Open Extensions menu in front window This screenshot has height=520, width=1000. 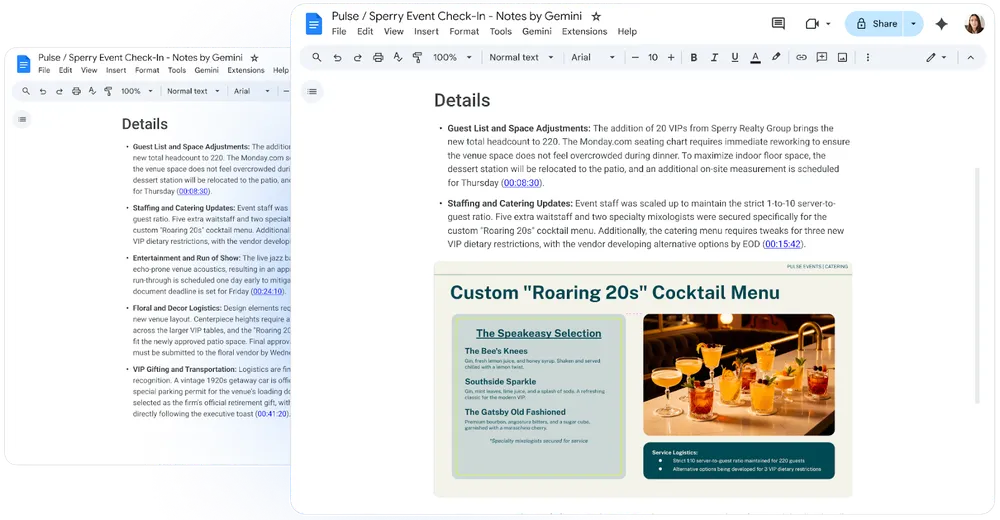point(584,31)
